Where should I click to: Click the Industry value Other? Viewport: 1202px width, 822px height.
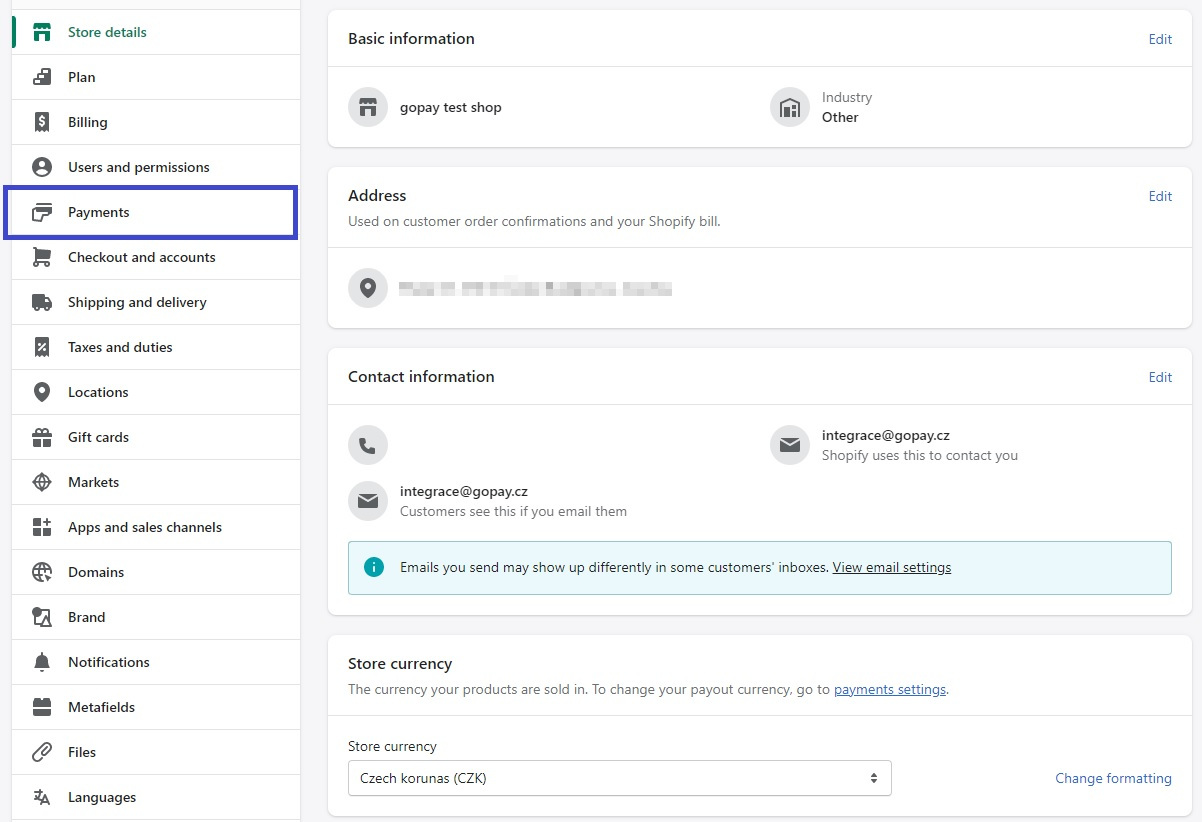840,117
